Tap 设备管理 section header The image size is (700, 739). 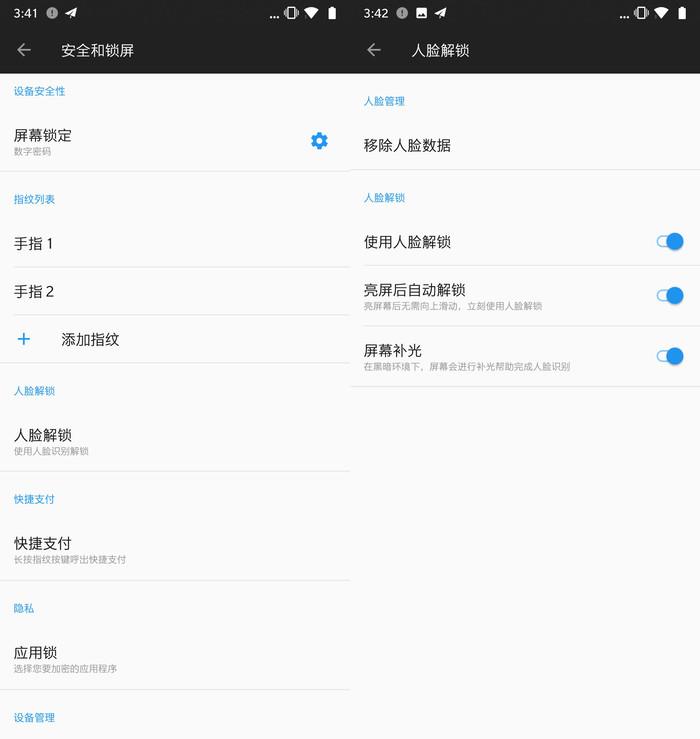pos(34,717)
